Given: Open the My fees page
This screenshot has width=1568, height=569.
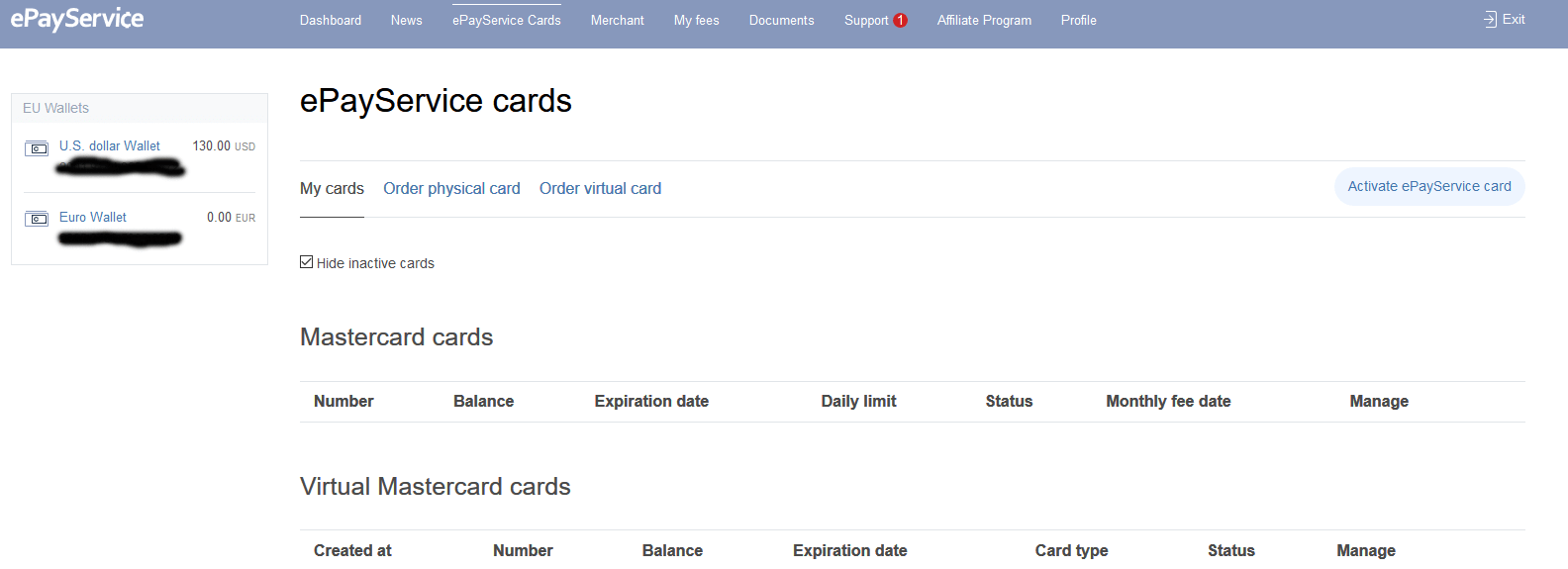Looking at the screenshot, I should (x=697, y=20).
